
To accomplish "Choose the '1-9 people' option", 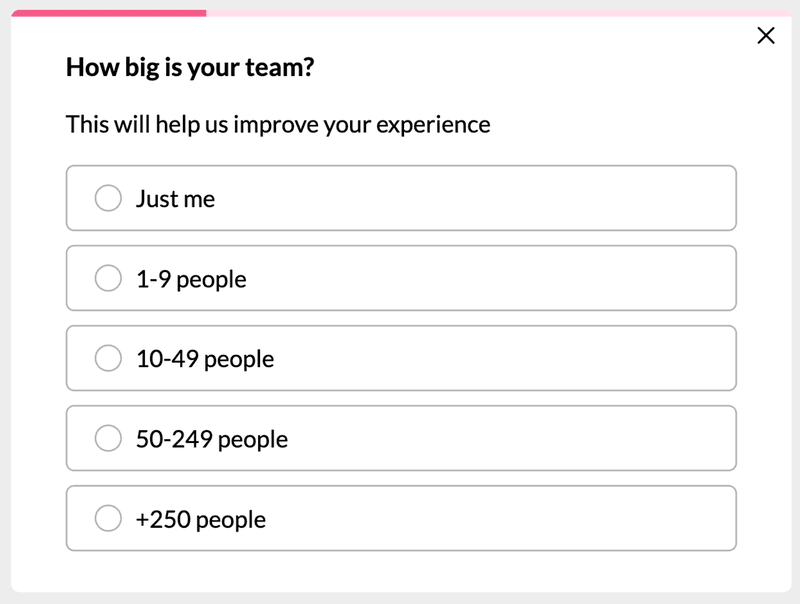I will [108, 278].
